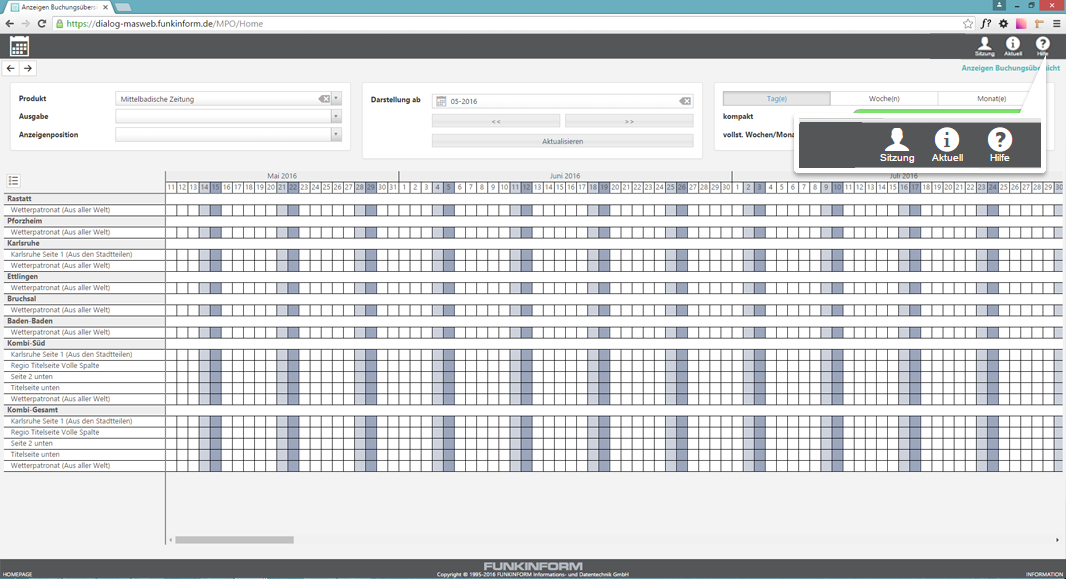
Task: Open the browser profile user icon
Action: click(x=999, y=5)
